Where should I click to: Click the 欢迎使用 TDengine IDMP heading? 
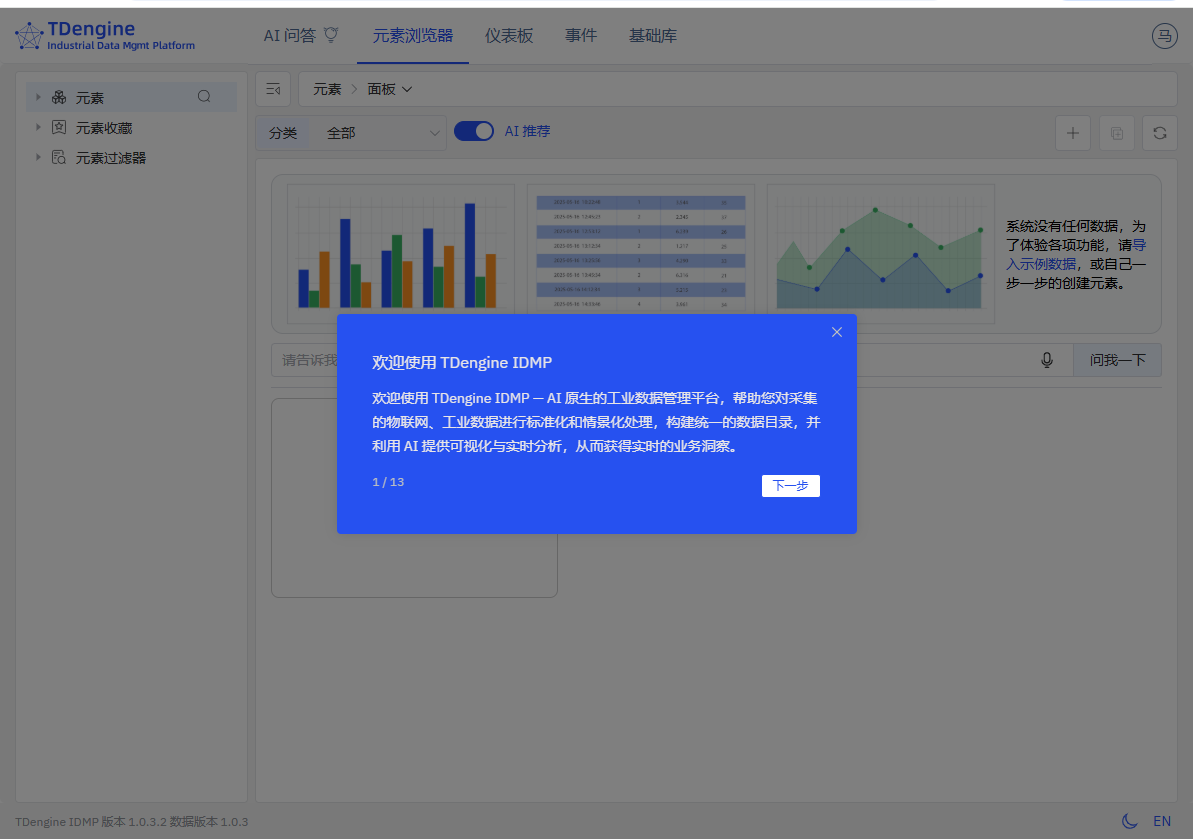point(462,363)
